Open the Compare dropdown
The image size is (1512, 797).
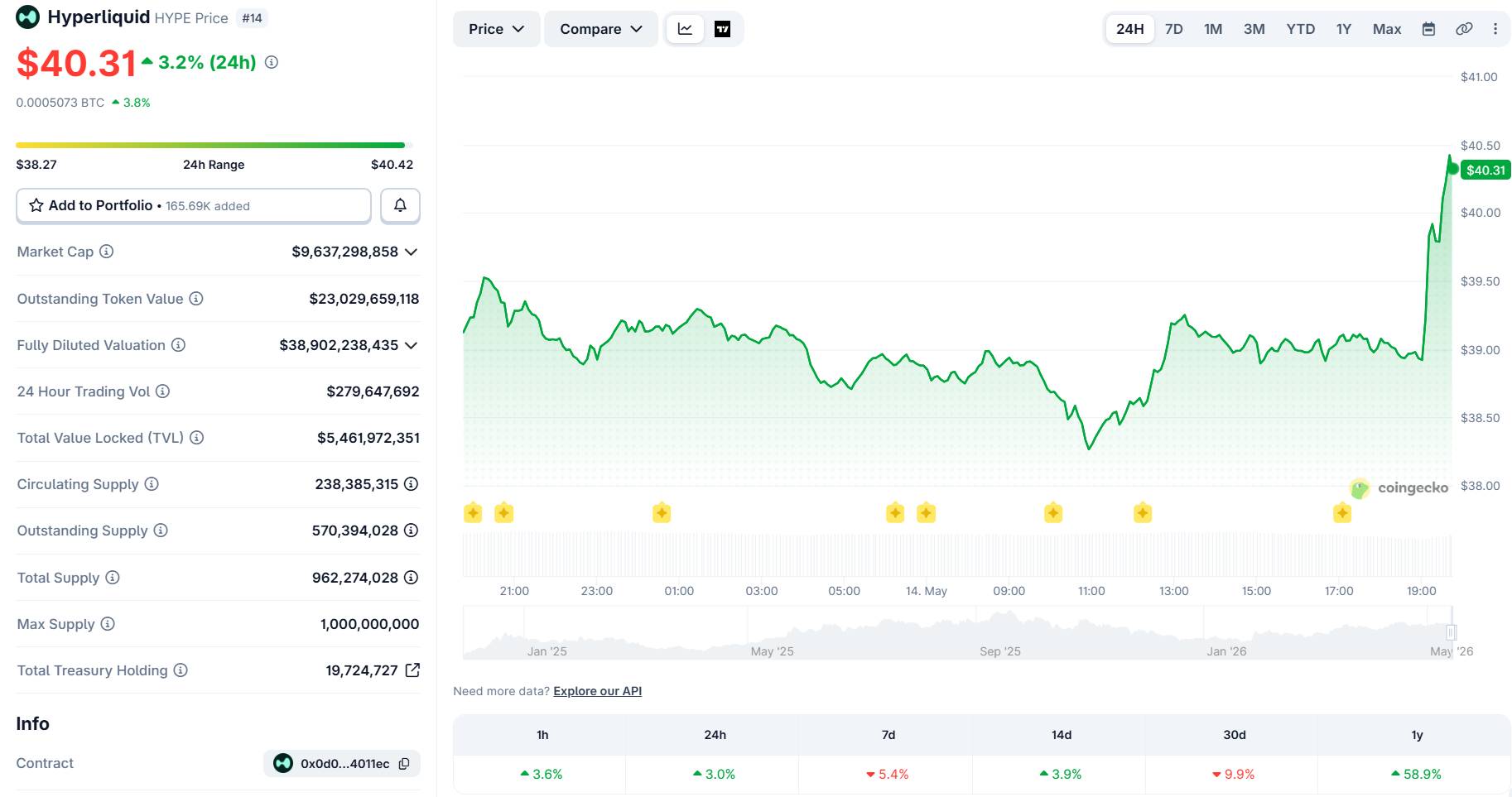click(601, 29)
